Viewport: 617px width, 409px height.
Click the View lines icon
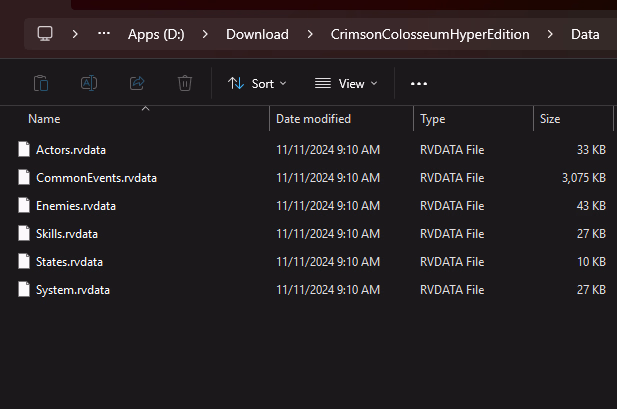click(323, 83)
